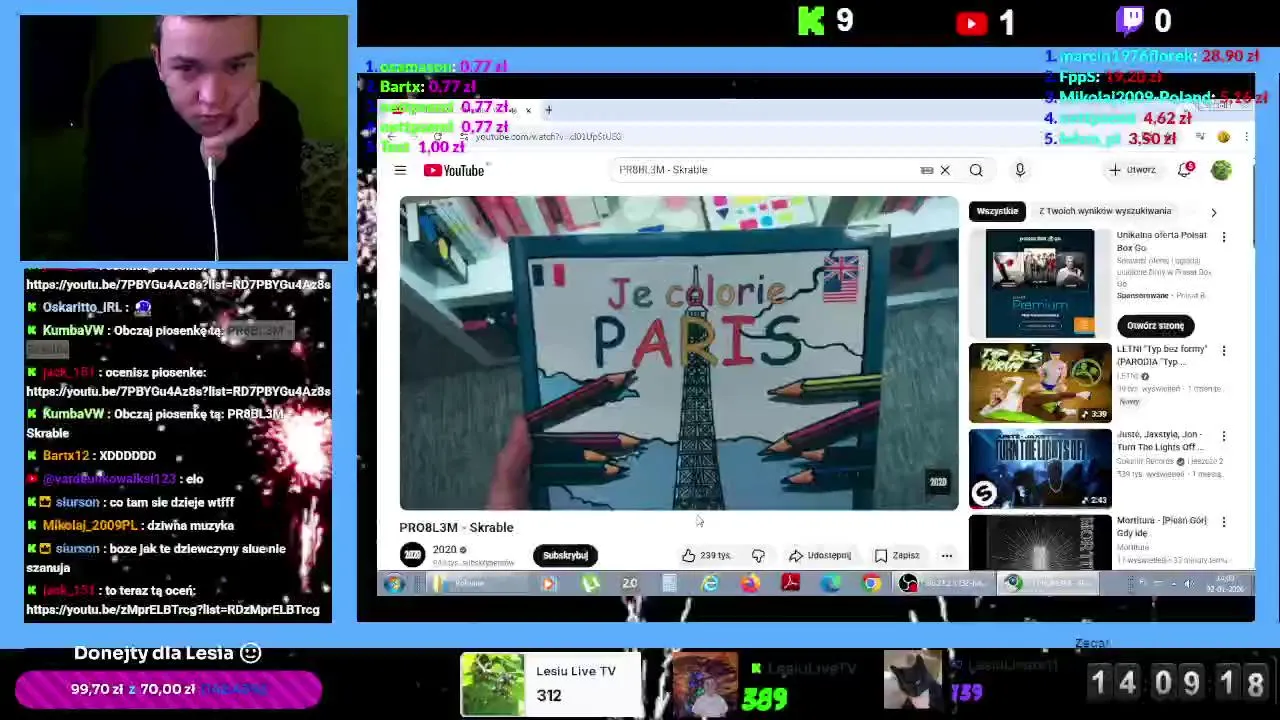
Task: Open the 2020 channel name link
Action: (x=444, y=549)
